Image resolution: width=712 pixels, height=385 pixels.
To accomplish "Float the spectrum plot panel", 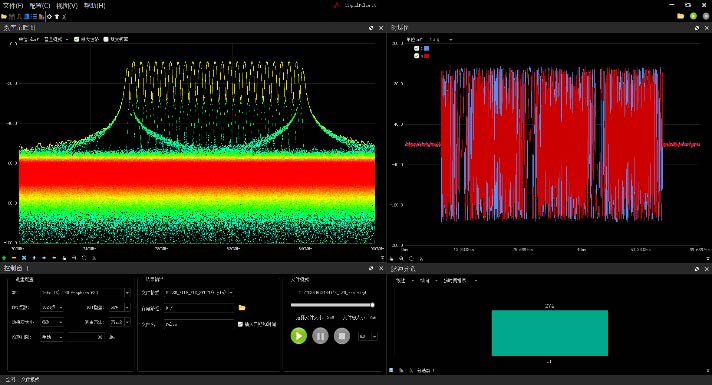I will click(x=371, y=28).
